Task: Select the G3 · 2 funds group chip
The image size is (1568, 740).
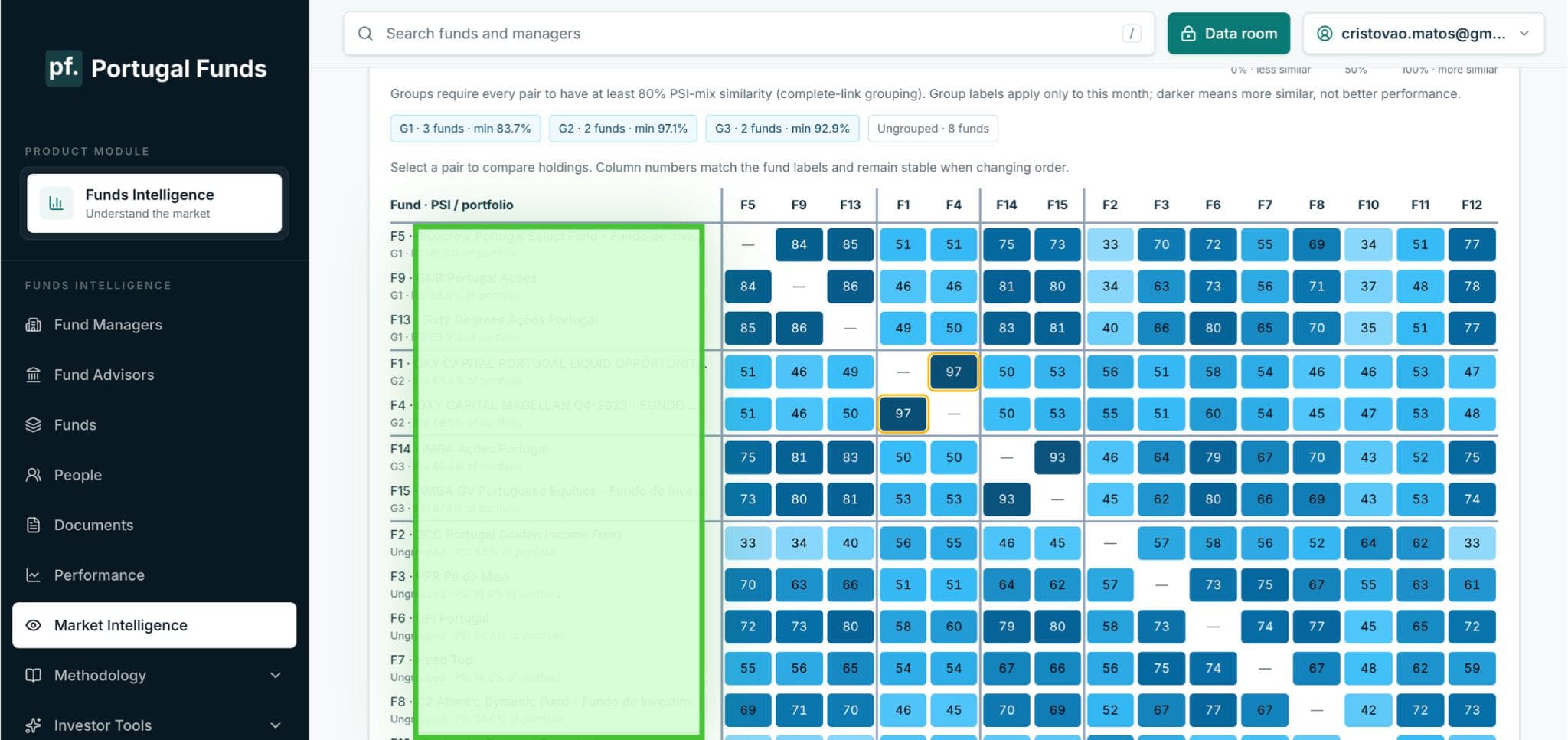Action: [782, 129]
